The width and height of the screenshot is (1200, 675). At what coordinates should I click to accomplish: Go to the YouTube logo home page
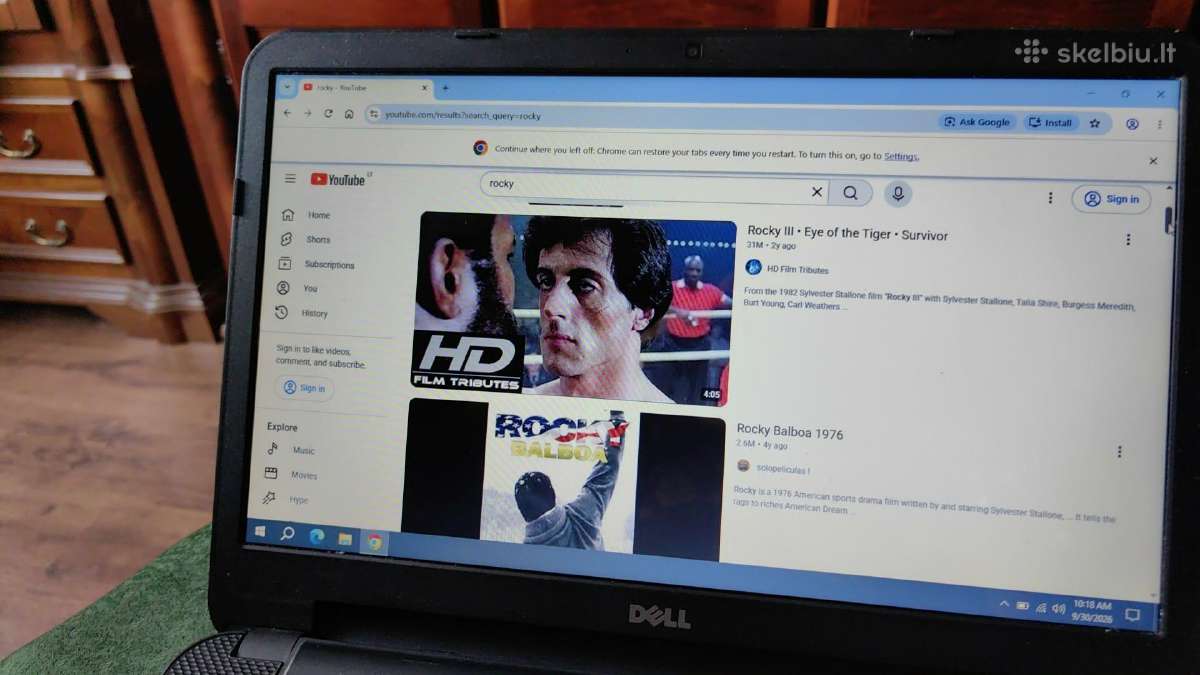pos(338,180)
